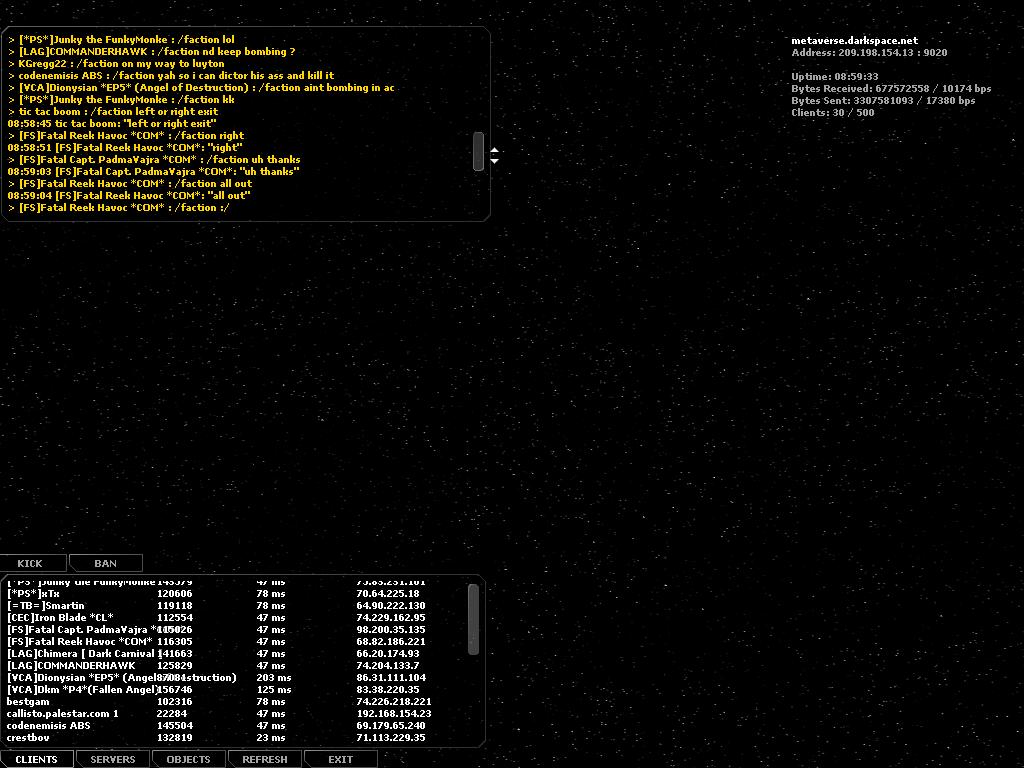Viewport: 1024px width, 768px height.
Task: Select client [=TB=]Smartin in the list
Action: [46, 606]
